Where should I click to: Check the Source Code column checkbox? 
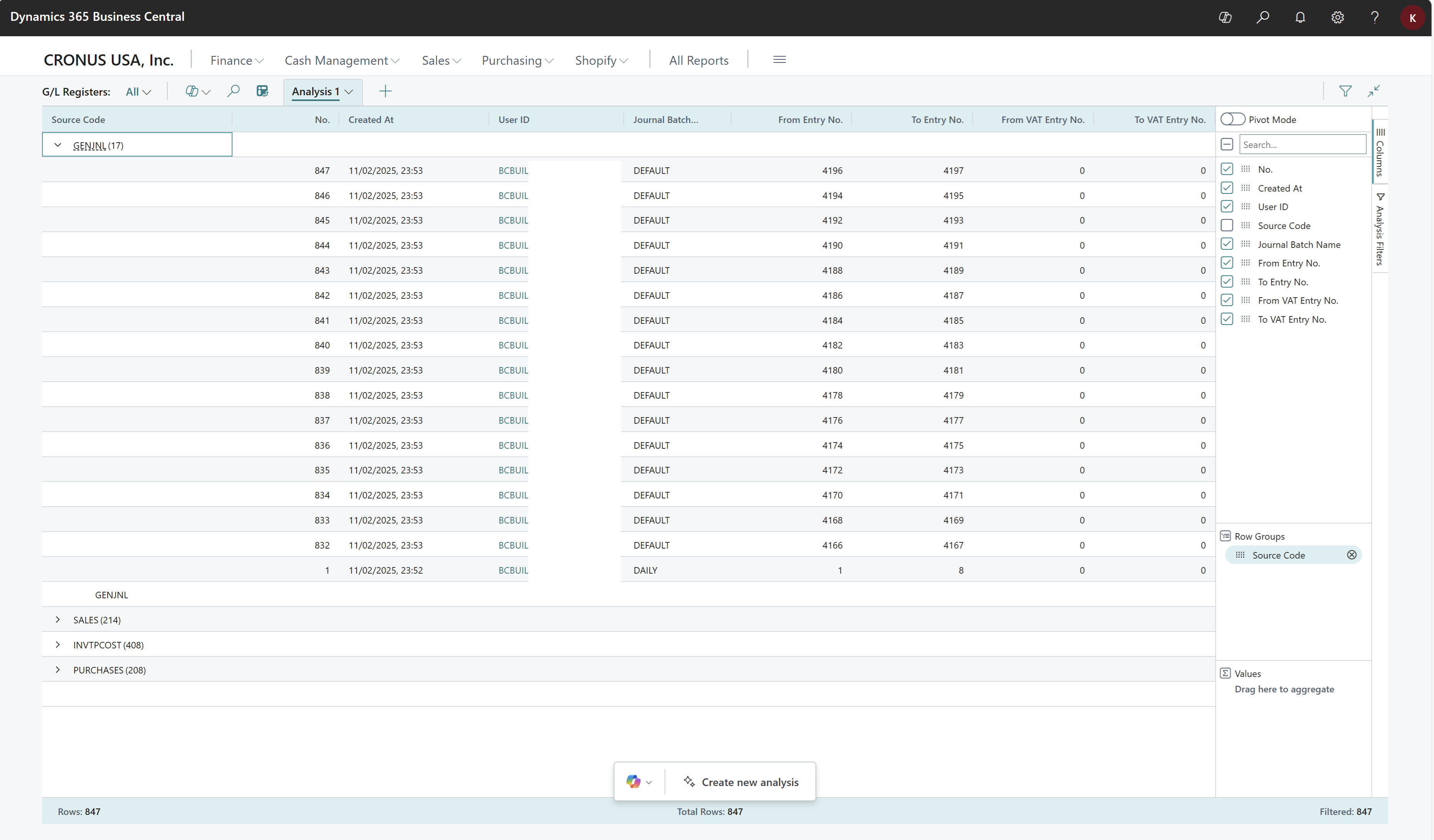click(1227, 226)
